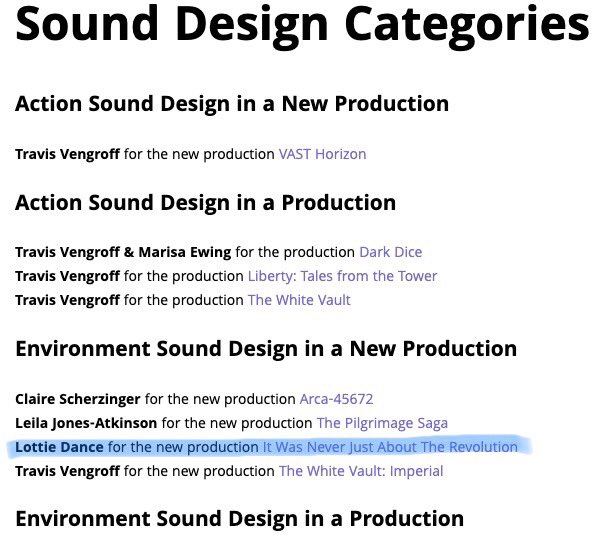Visit The Pilgrimage Saga link
Screen dimensions: 616x548
pos(382,423)
